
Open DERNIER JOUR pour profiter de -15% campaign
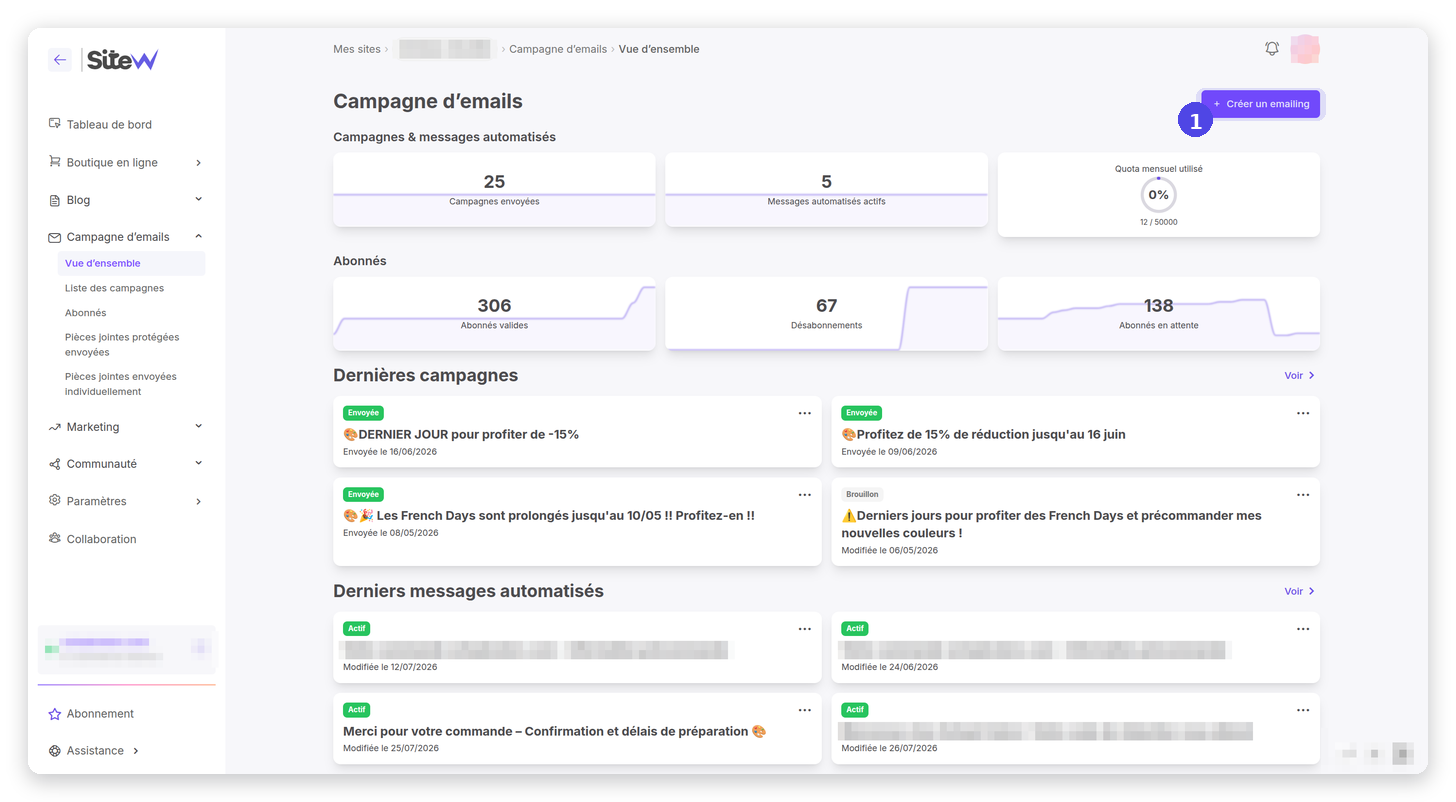click(461, 434)
